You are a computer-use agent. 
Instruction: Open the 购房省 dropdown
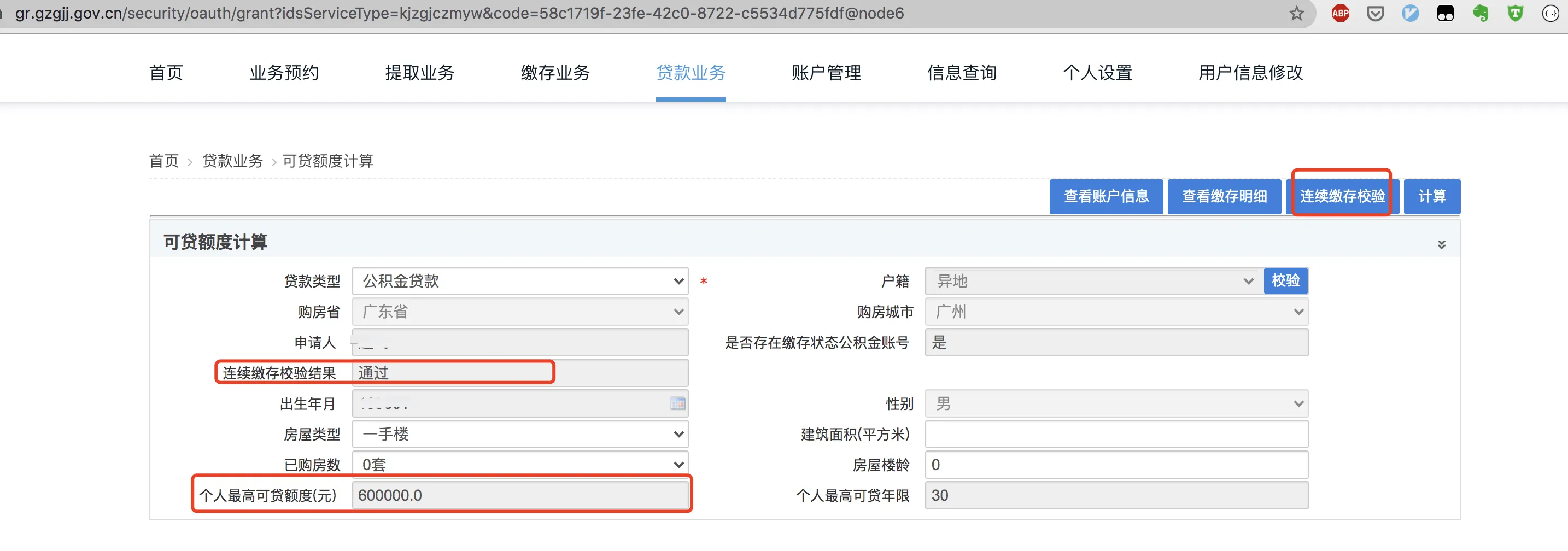(x=520, y=312)
